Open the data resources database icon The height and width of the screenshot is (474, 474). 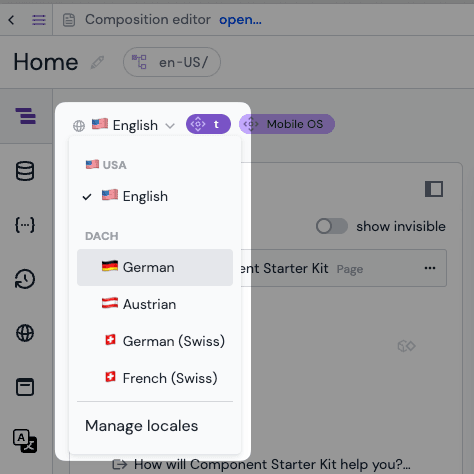coord(25,171)
